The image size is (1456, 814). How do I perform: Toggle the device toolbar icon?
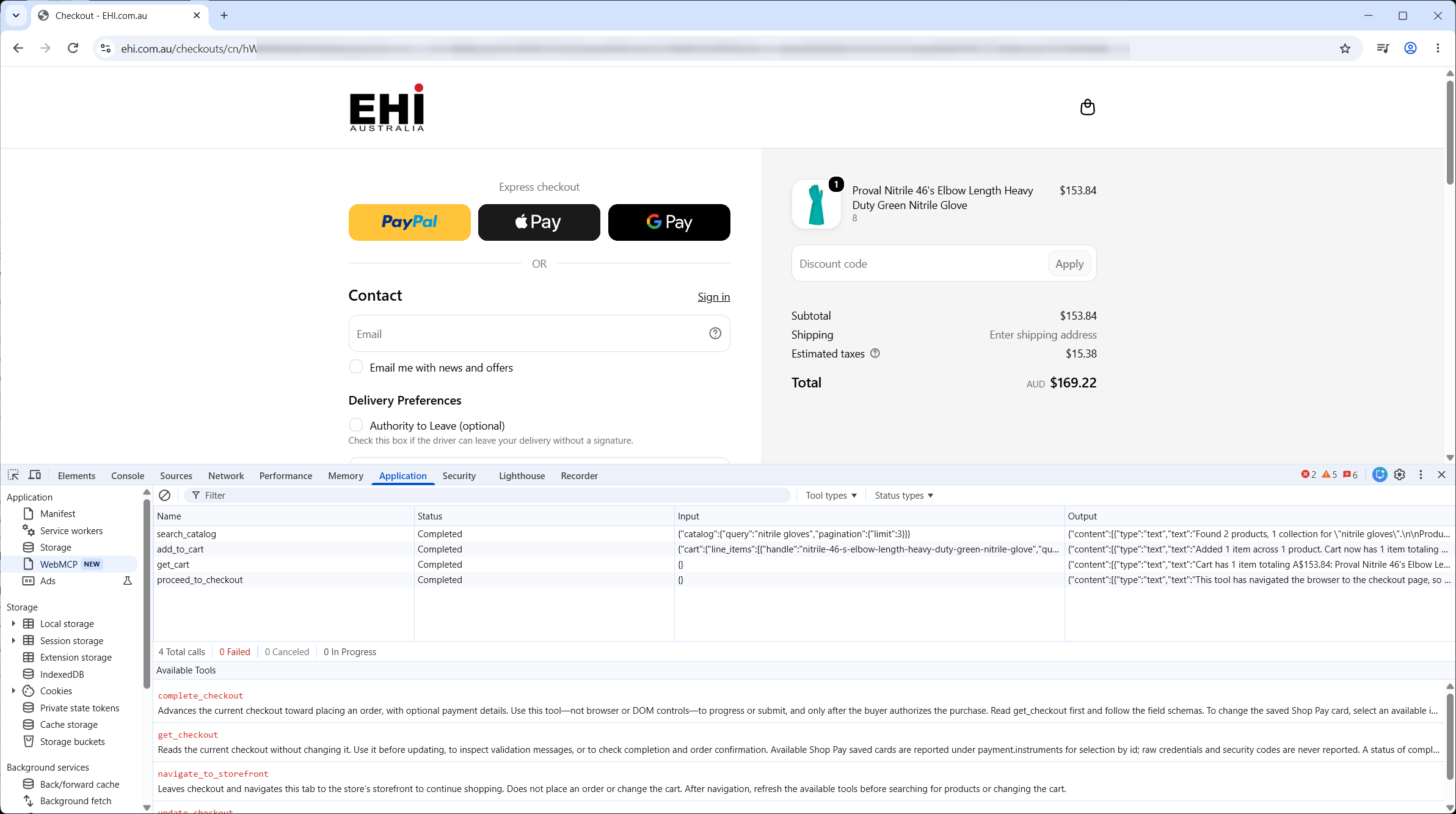(35, 475)
